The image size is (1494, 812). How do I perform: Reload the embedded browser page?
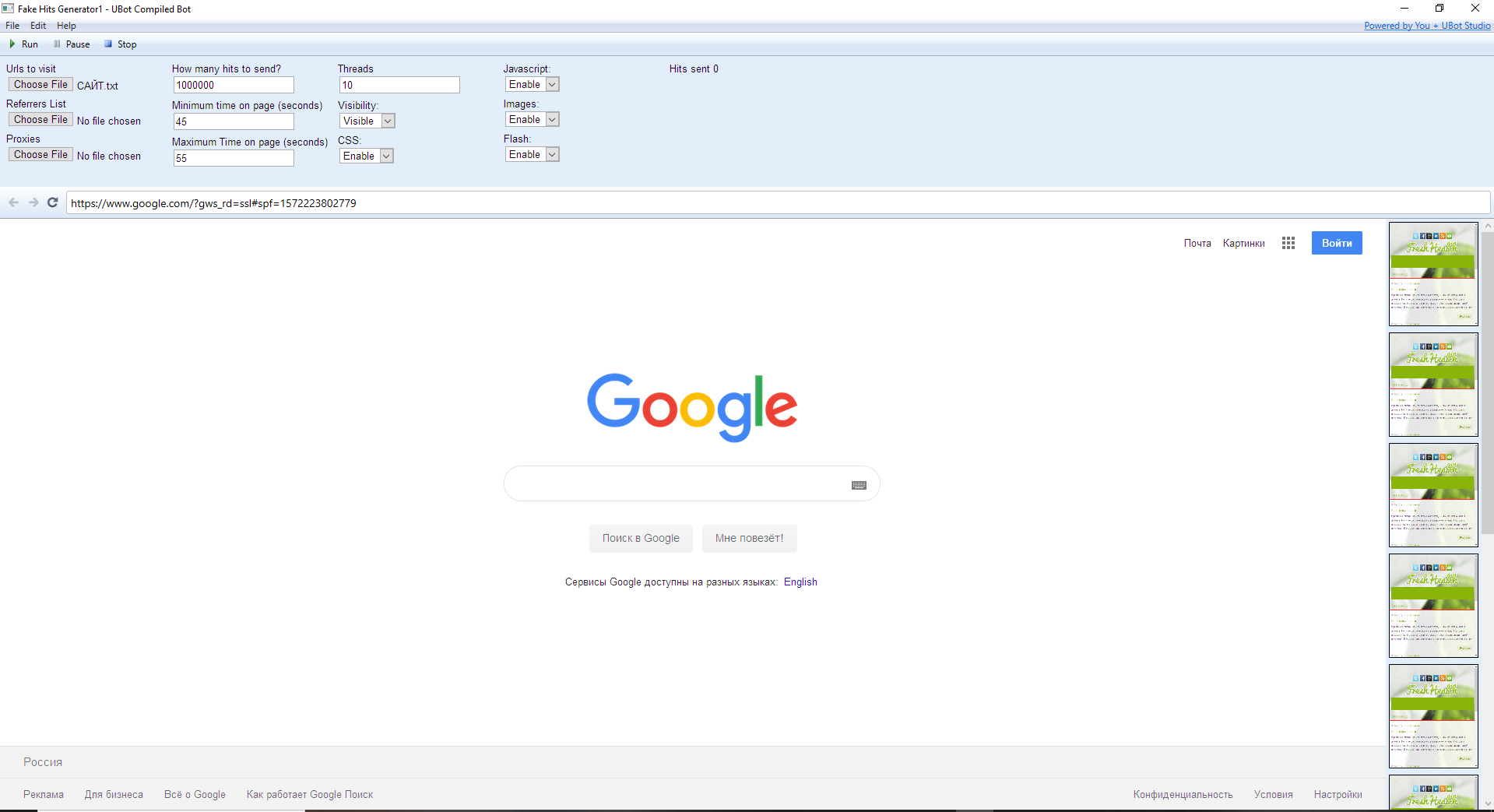click(x=53, y=202)
